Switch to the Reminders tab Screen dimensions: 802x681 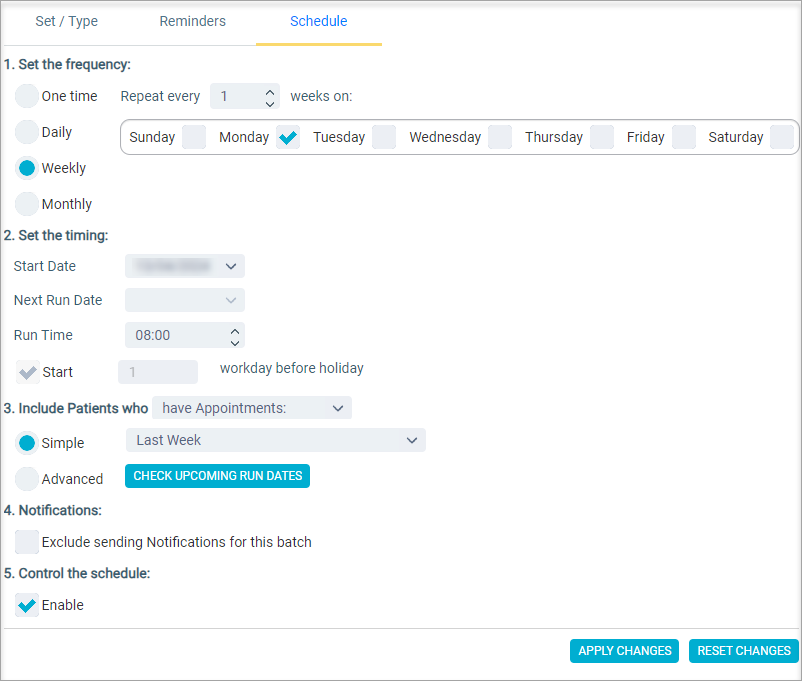192,21
